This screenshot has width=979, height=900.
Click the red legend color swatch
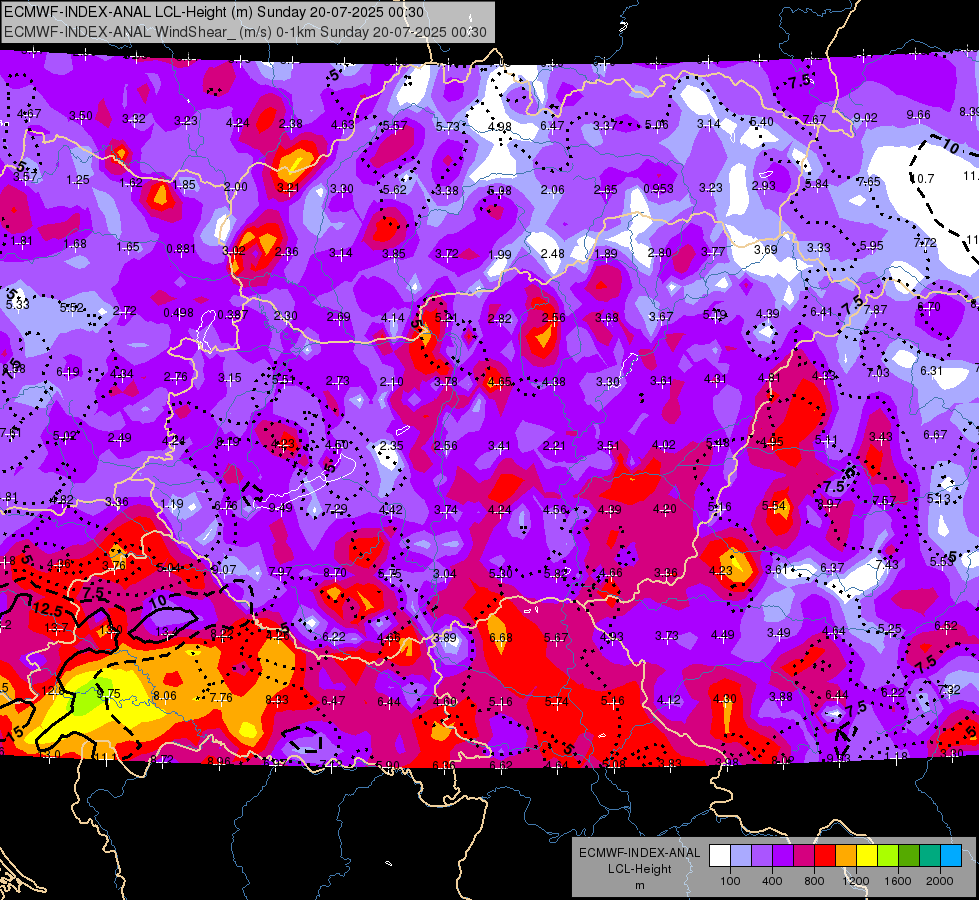coord(825,856)
